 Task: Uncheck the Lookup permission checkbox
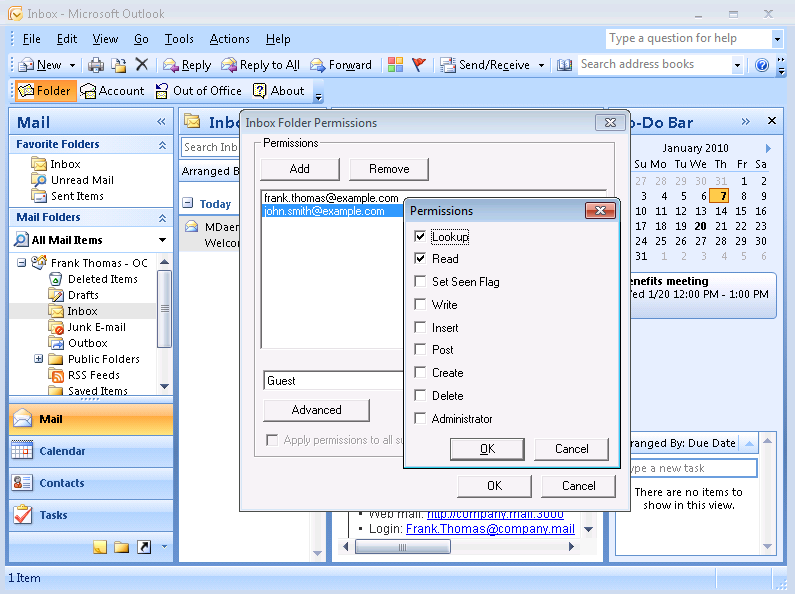point(420,236)
